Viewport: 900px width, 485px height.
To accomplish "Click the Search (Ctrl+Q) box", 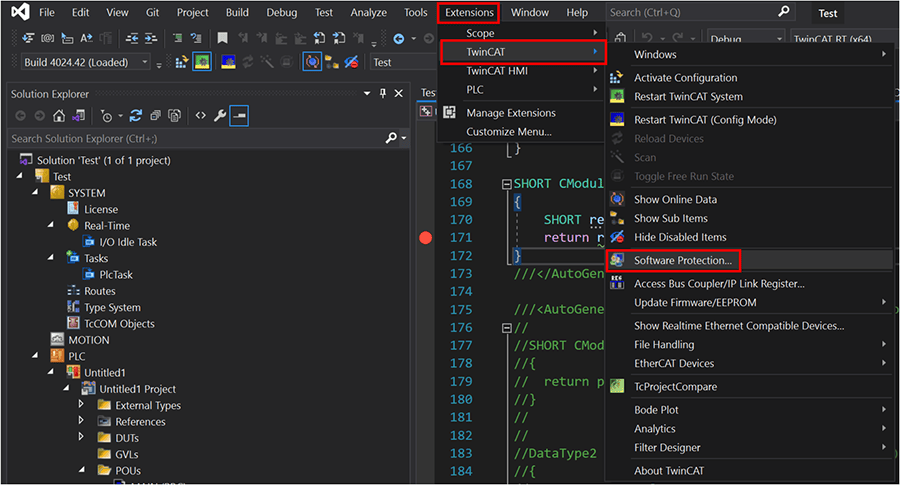I will [700, 12].
